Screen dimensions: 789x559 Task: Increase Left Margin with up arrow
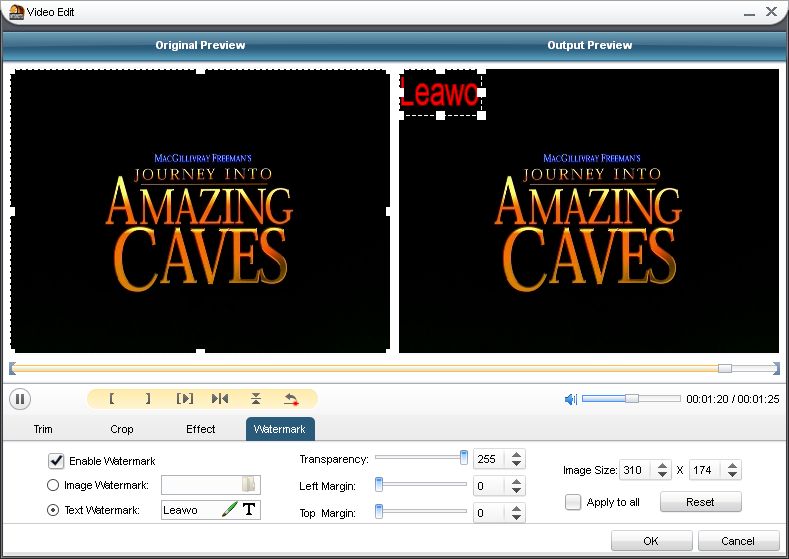(x=516, y=482)
